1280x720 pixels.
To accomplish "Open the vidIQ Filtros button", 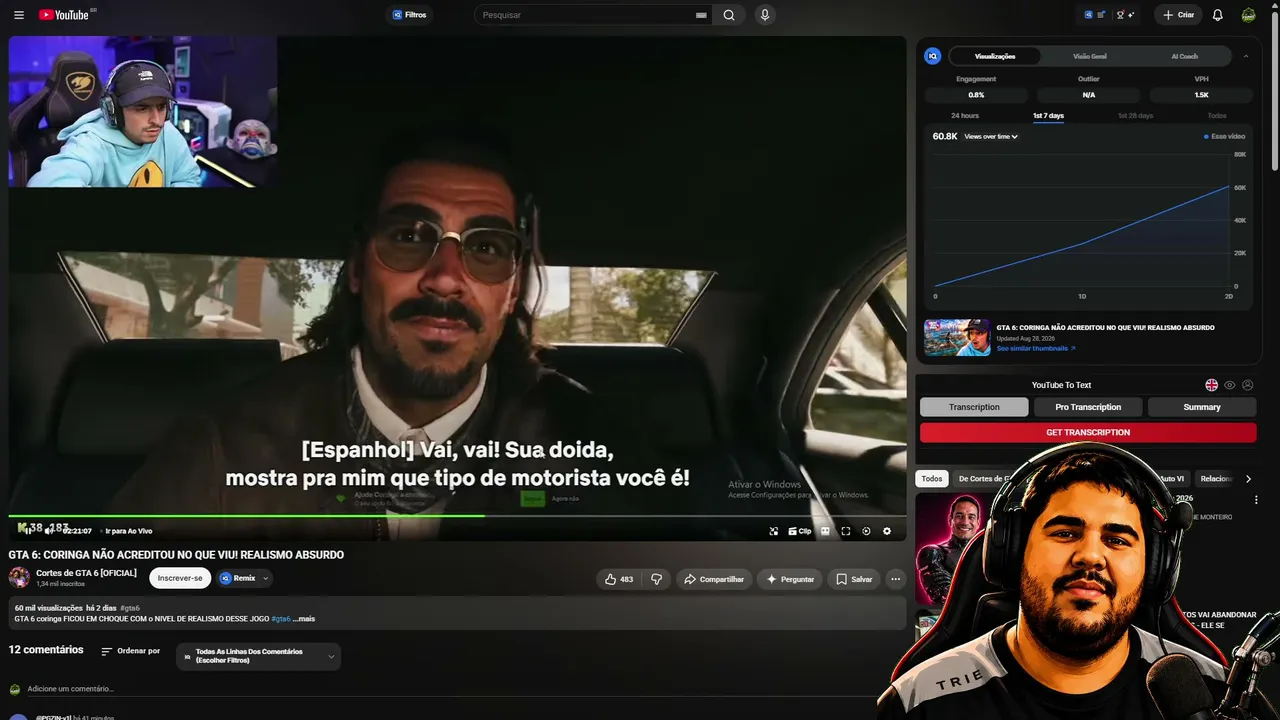I will (x=409, y=15).
